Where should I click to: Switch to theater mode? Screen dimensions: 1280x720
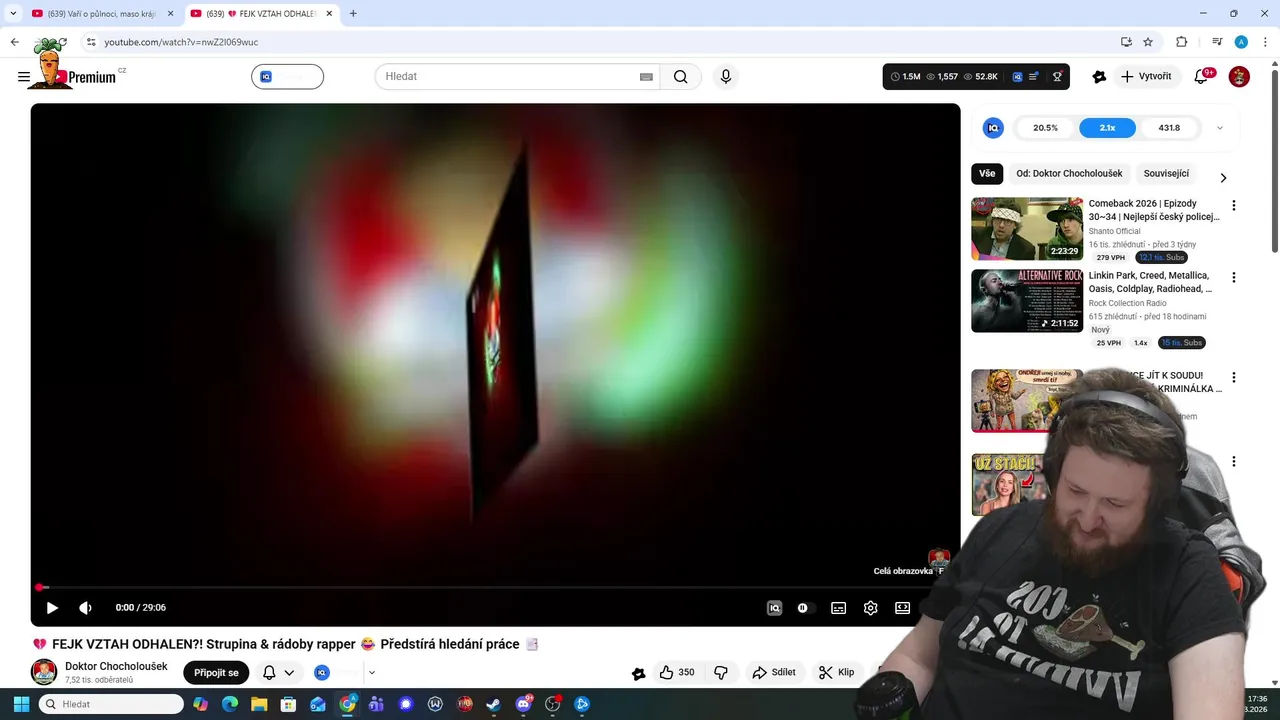pos(903,608)
